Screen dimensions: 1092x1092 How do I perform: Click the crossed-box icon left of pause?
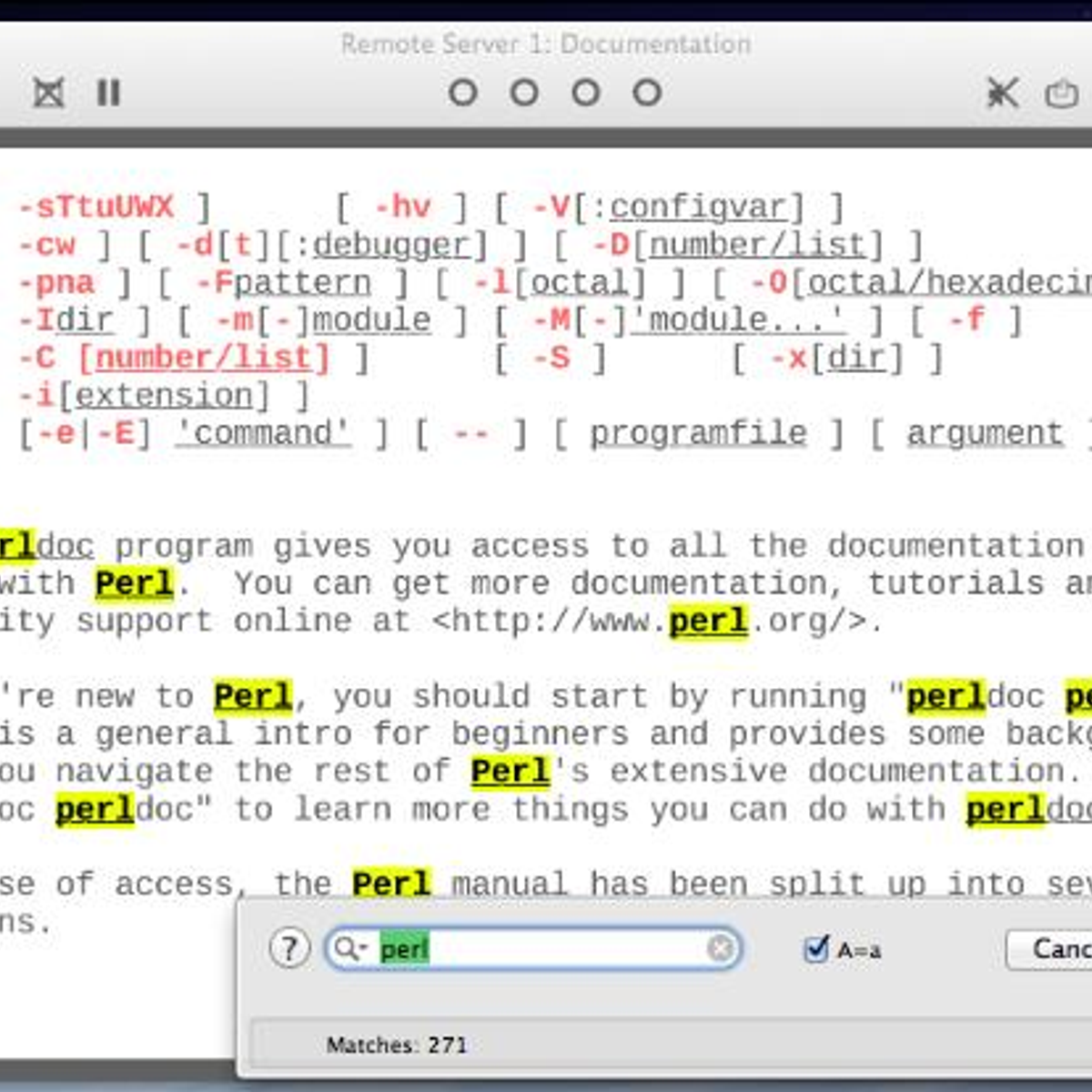point(49,93)
